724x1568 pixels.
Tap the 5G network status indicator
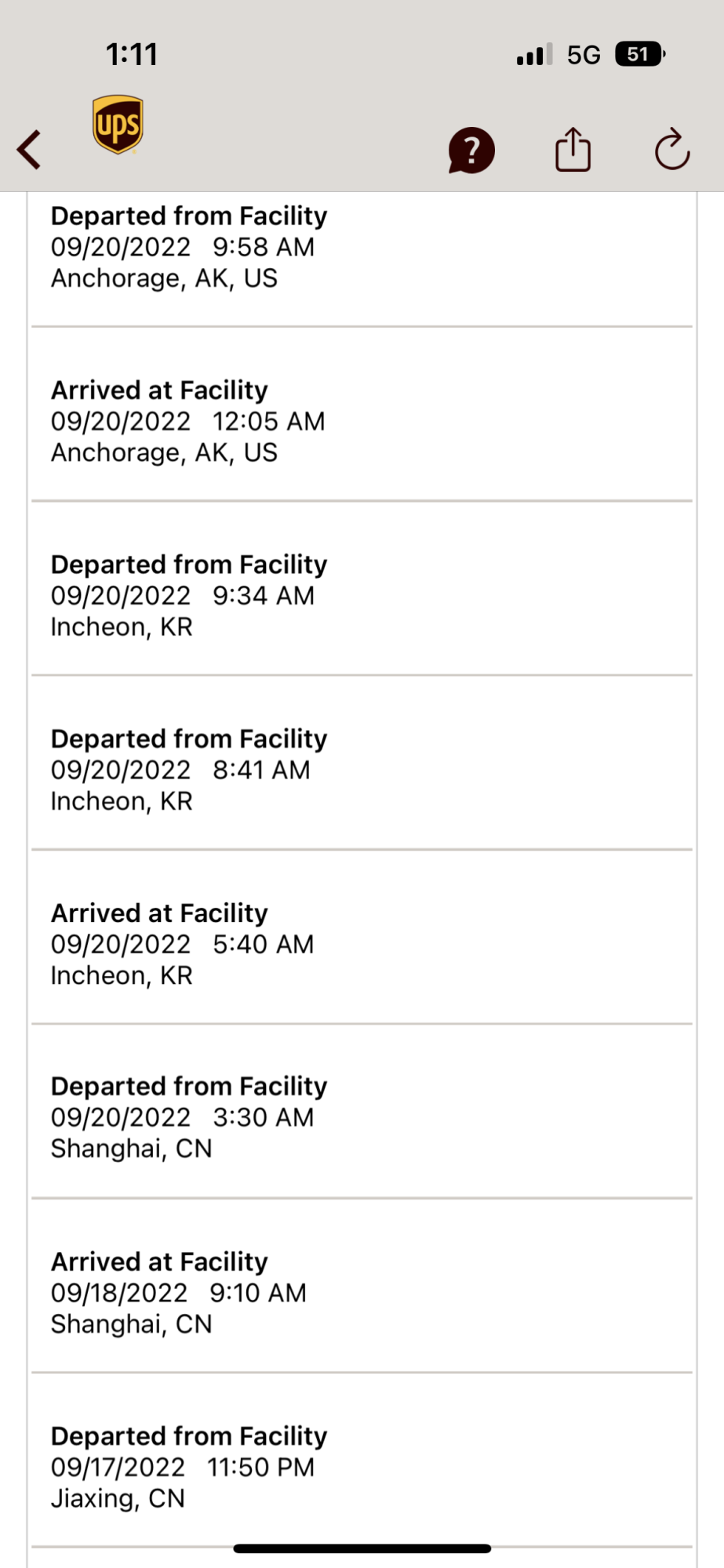click(x=584, y=55)
